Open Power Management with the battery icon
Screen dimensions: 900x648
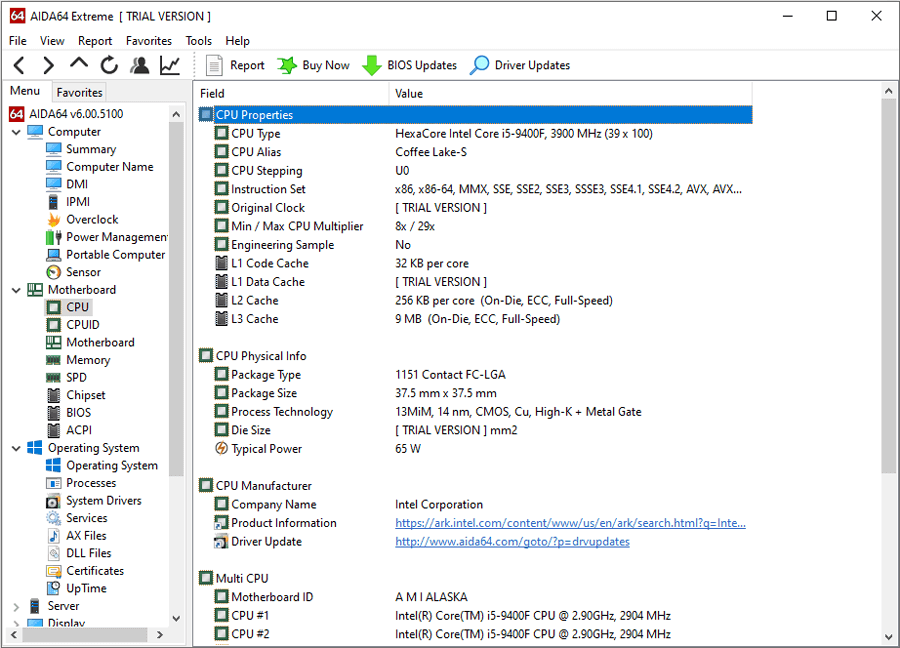click(x=107, y=237)
